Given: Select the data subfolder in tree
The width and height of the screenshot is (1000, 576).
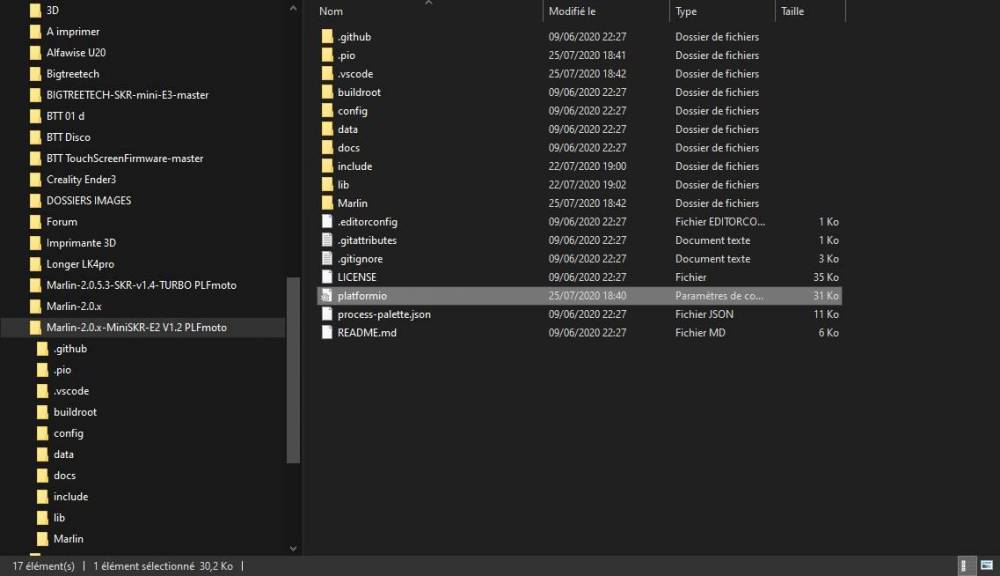Looking at the screenshot, I should (63, 454).
